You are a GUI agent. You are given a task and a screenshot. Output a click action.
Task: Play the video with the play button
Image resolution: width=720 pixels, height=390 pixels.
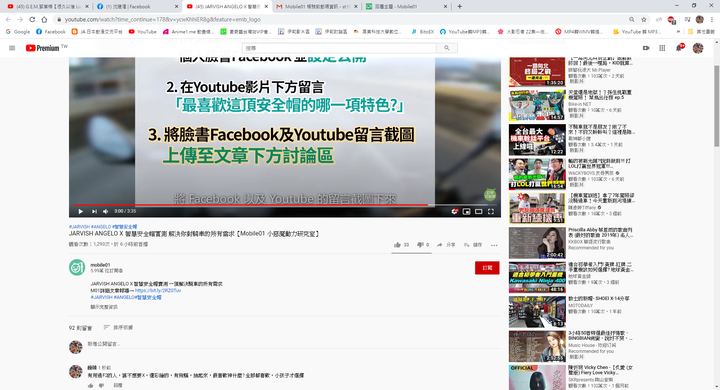pyautogui.click(x=81, y=211)
